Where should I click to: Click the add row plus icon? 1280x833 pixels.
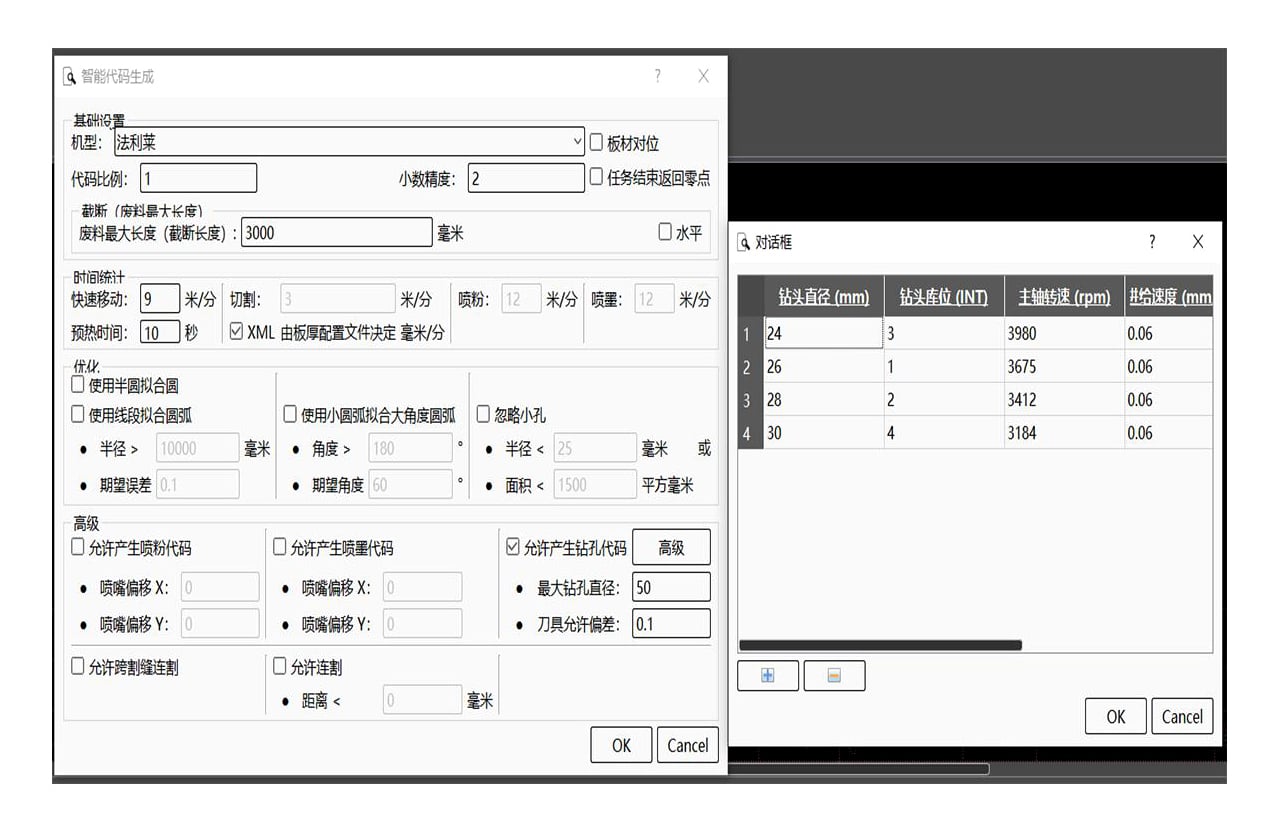(768, 676)
